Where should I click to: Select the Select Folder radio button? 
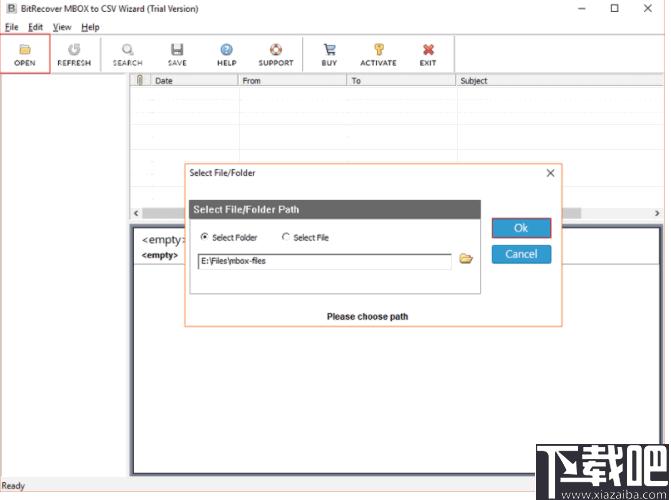(x=204, y=237)
